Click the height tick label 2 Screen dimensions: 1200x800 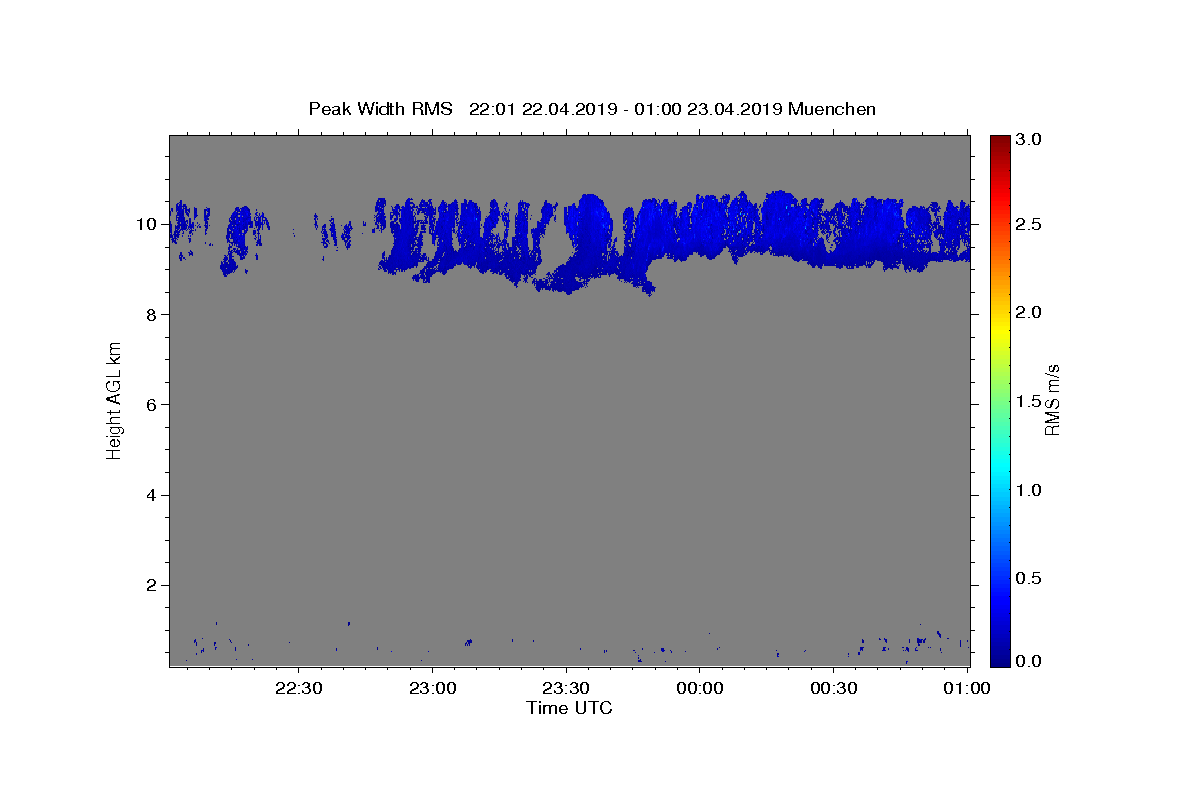(x=152, y=585)
